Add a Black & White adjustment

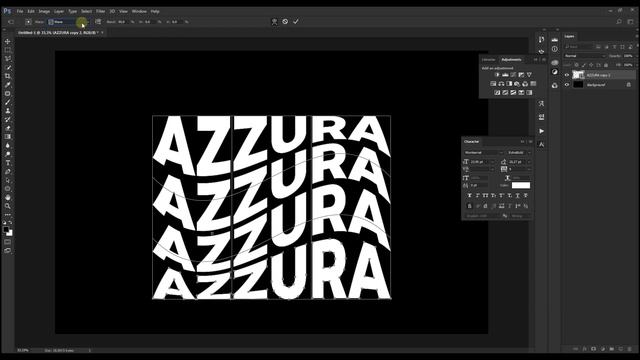[x=509, y=84]
